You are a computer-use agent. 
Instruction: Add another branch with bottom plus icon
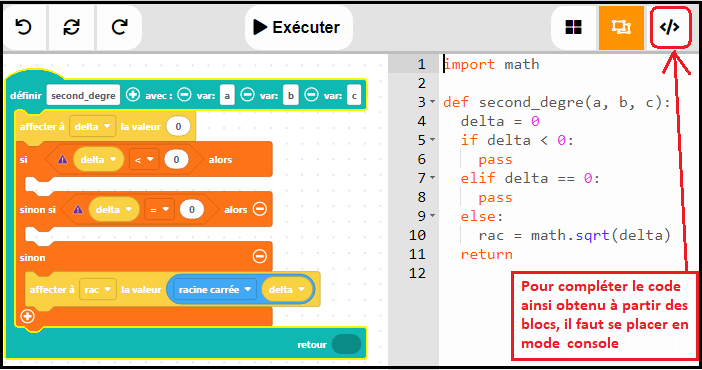(x=27, y=316)
